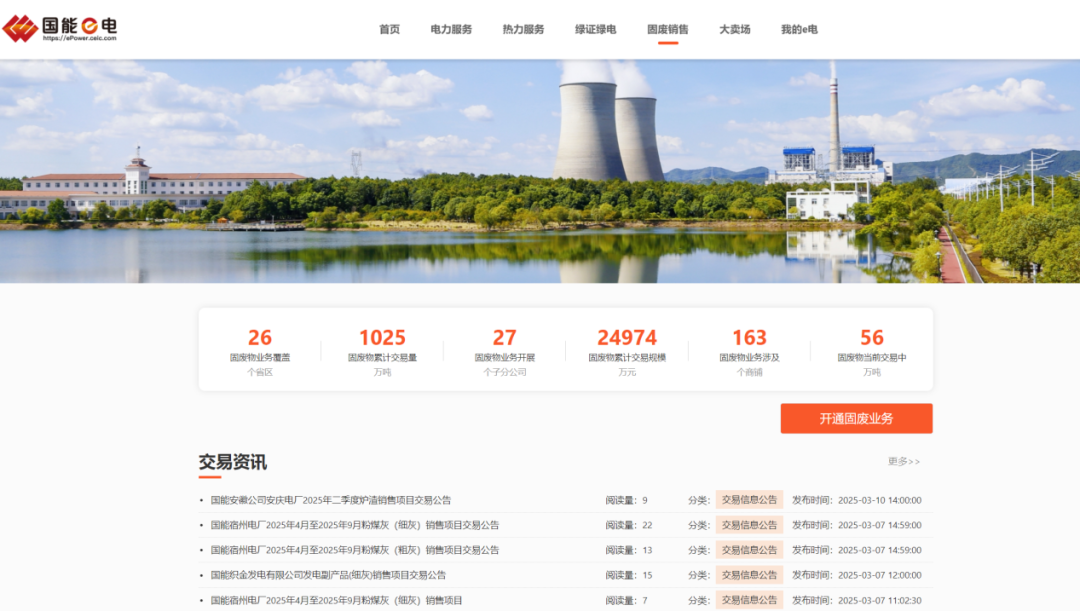Viewport: 1080px width, 611px height.
Task: Open the 大卖场 page
Action: pyautogui.click(x=734, y=30)
